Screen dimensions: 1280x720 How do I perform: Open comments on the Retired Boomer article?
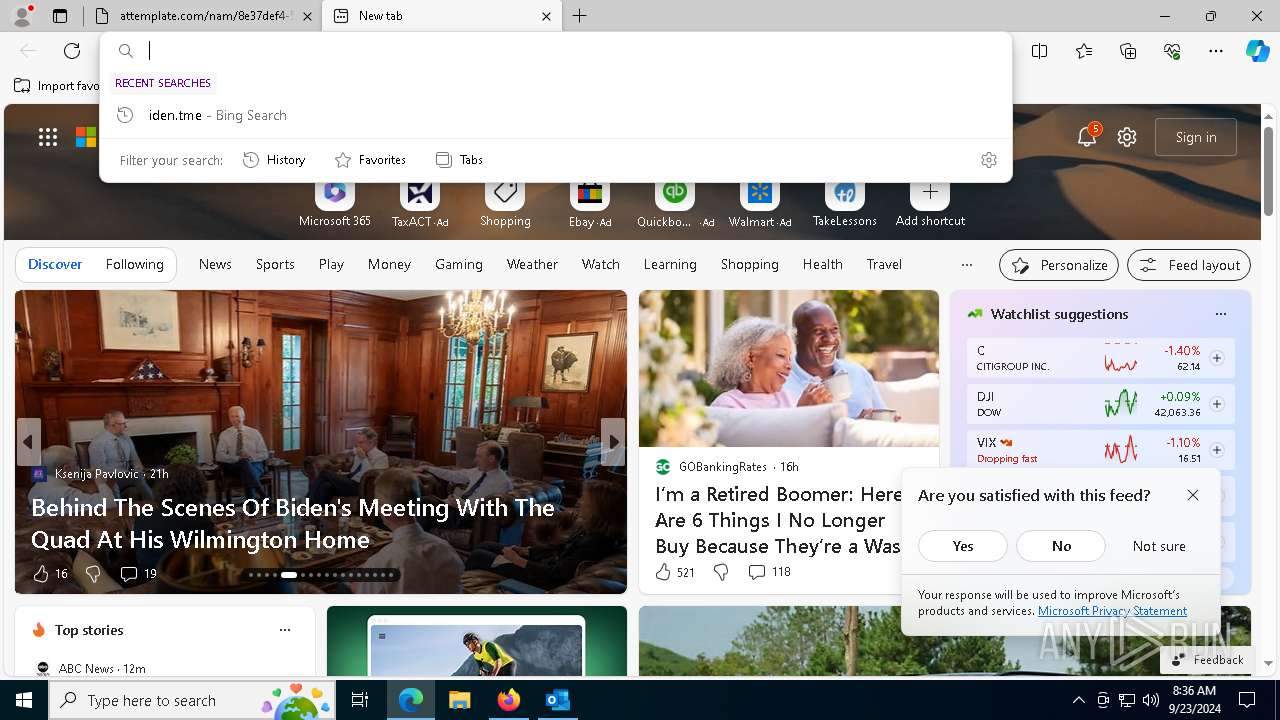coord(769,572)
